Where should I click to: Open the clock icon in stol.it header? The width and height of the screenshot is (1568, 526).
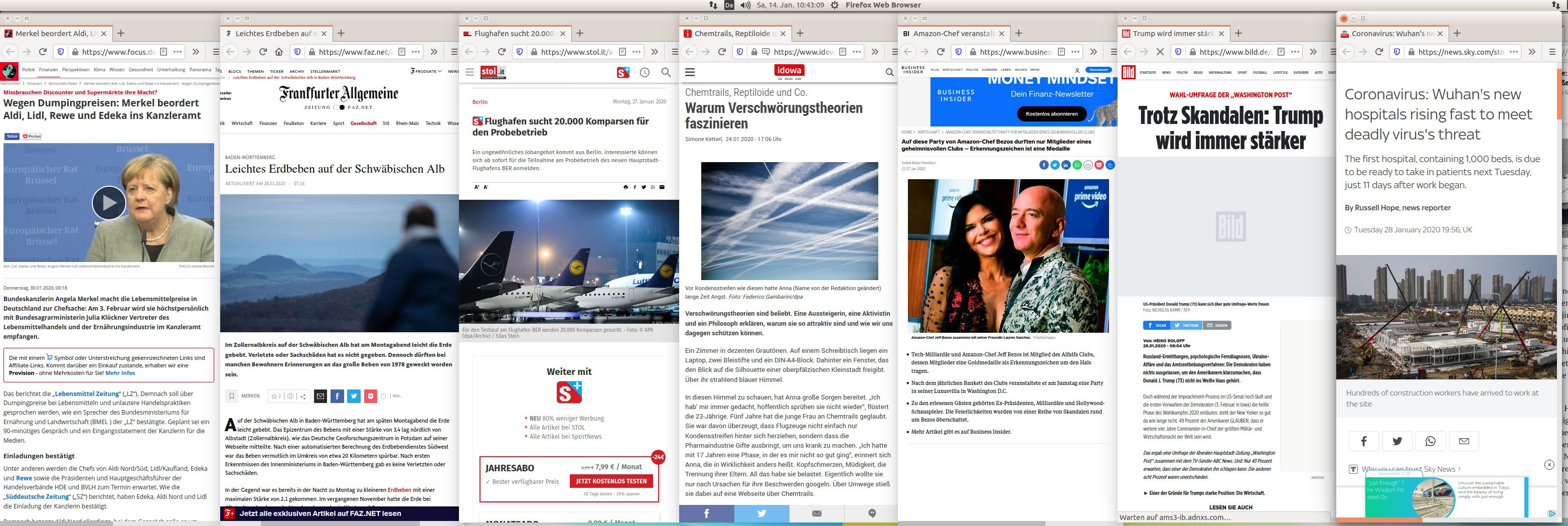645,72
